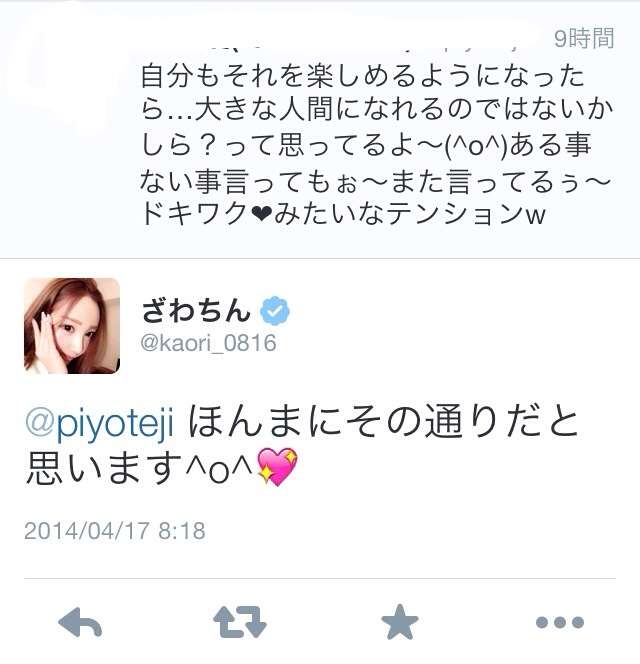Open the parent tweet starting 自分もそれを楽しめる
Viewport: 640px width, 664px height.
click(377, 144)
